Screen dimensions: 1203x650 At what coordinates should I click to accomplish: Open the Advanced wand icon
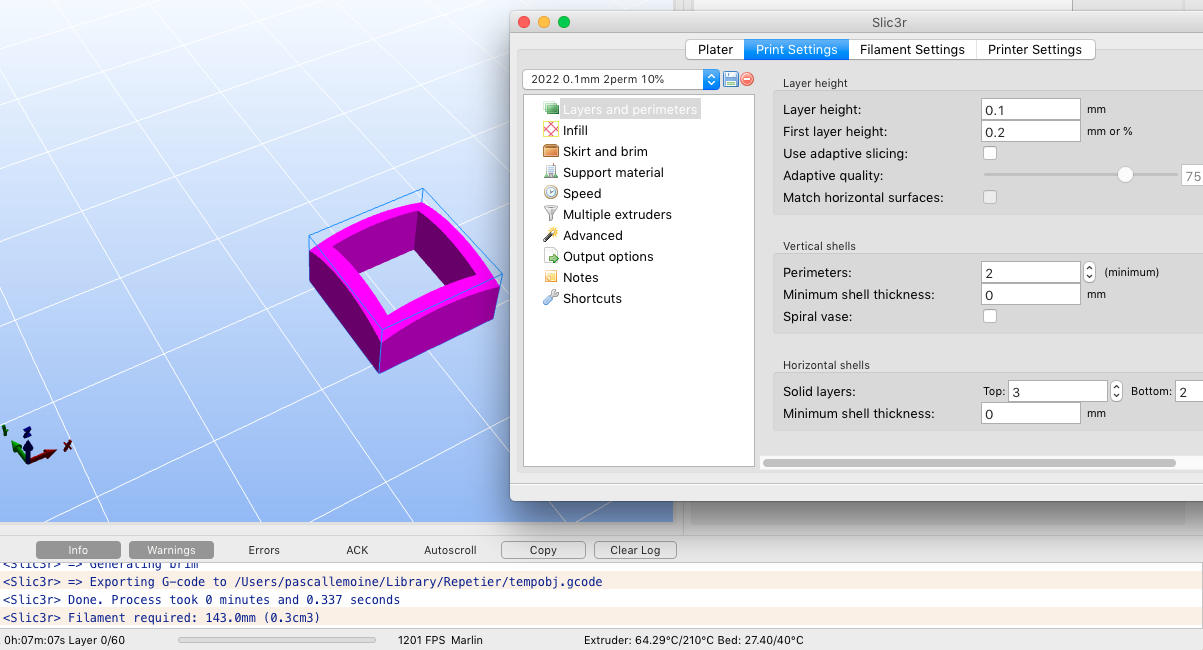click(x=551, y=235)
